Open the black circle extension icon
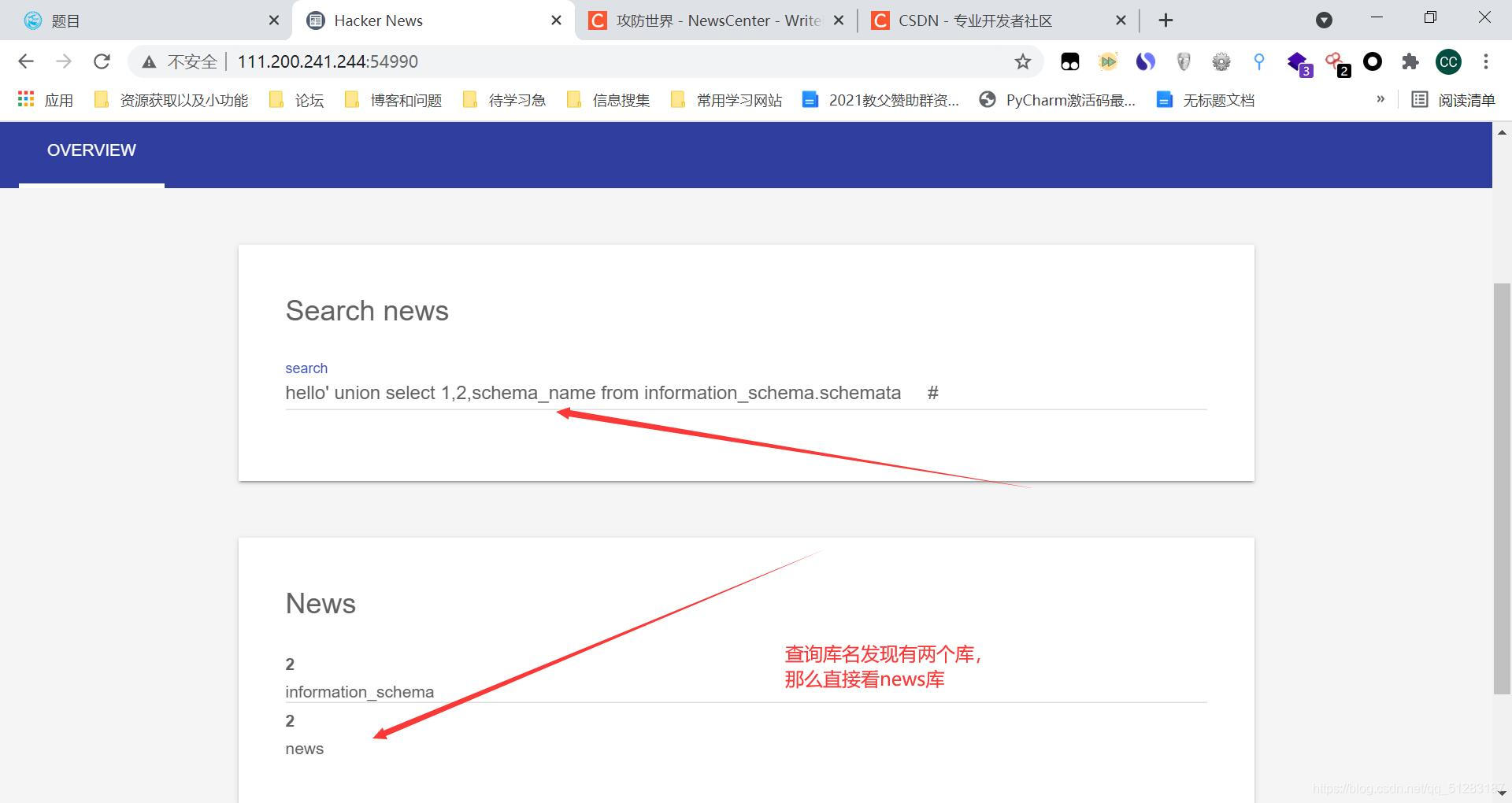 point(1372,61)
